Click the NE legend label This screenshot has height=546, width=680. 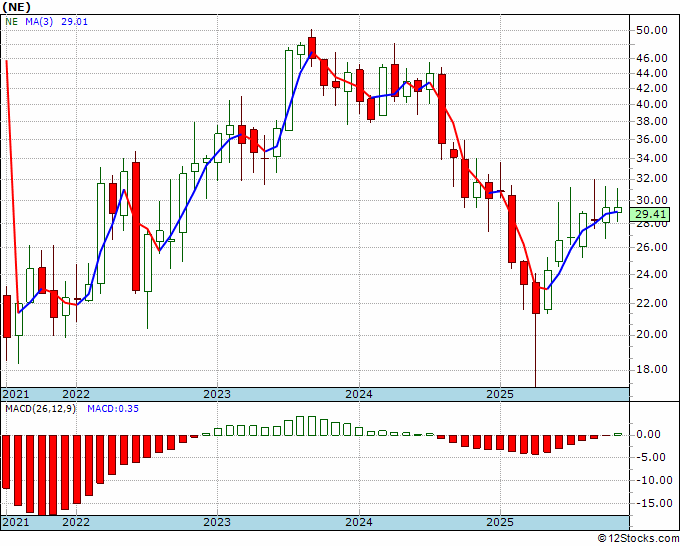12,21
